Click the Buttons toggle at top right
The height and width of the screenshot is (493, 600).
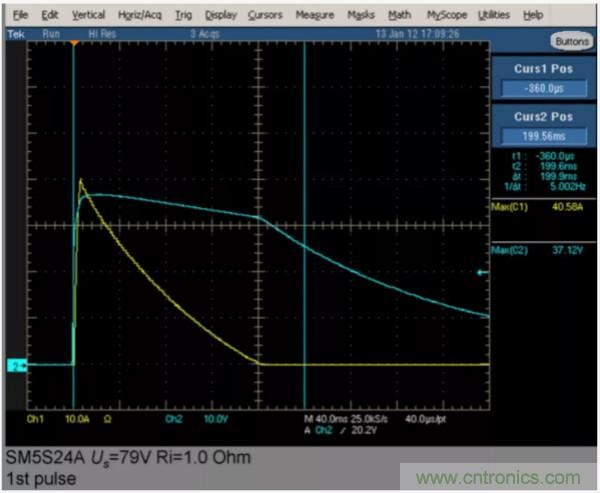click(570, 42)
